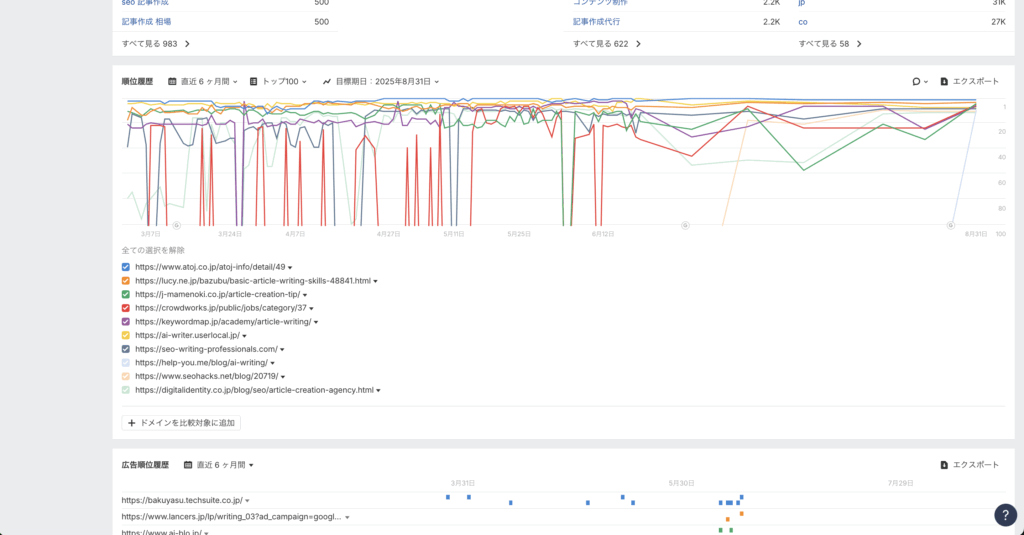Click すべて見る 622 link
The width and height of the screenshot is (1024, 535).
(607, 44)
